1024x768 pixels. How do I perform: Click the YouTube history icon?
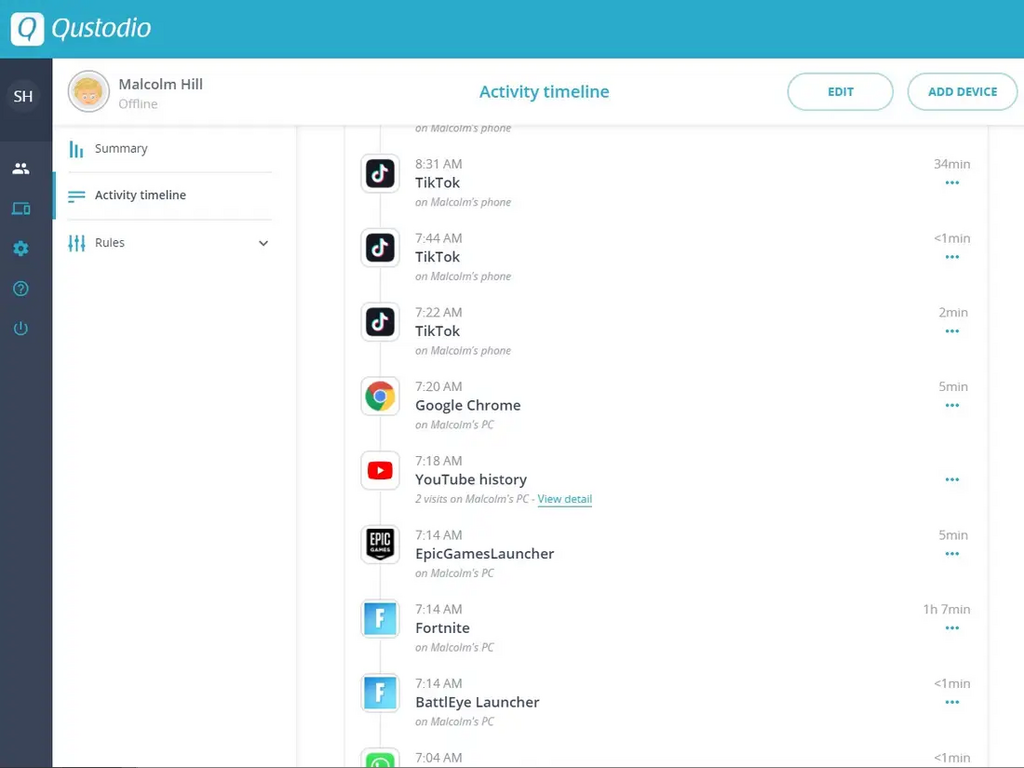(x=380, y=470)
